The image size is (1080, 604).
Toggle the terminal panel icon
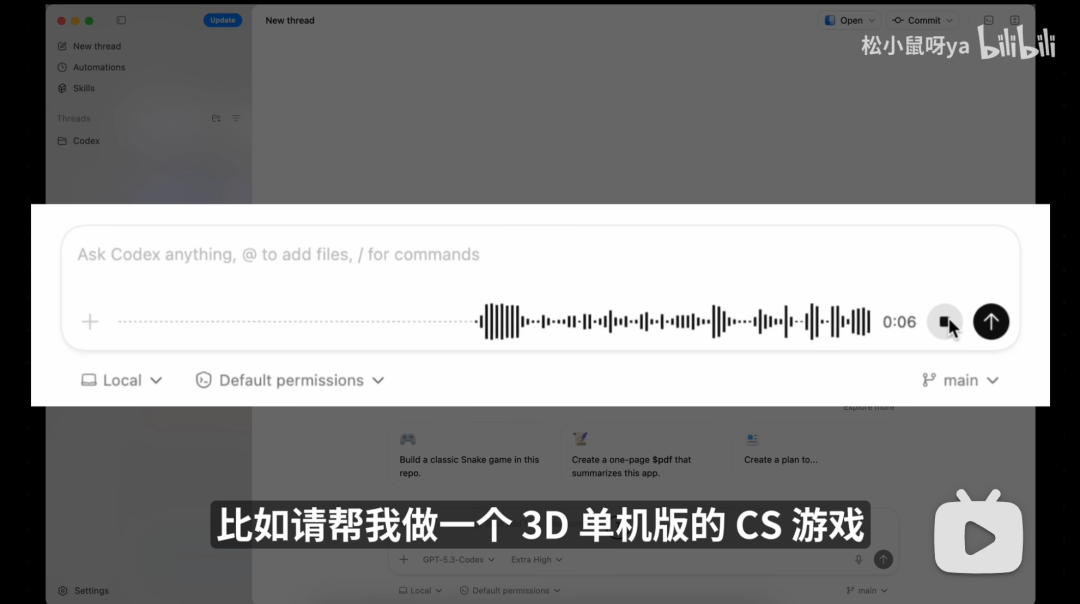point(988,21)
